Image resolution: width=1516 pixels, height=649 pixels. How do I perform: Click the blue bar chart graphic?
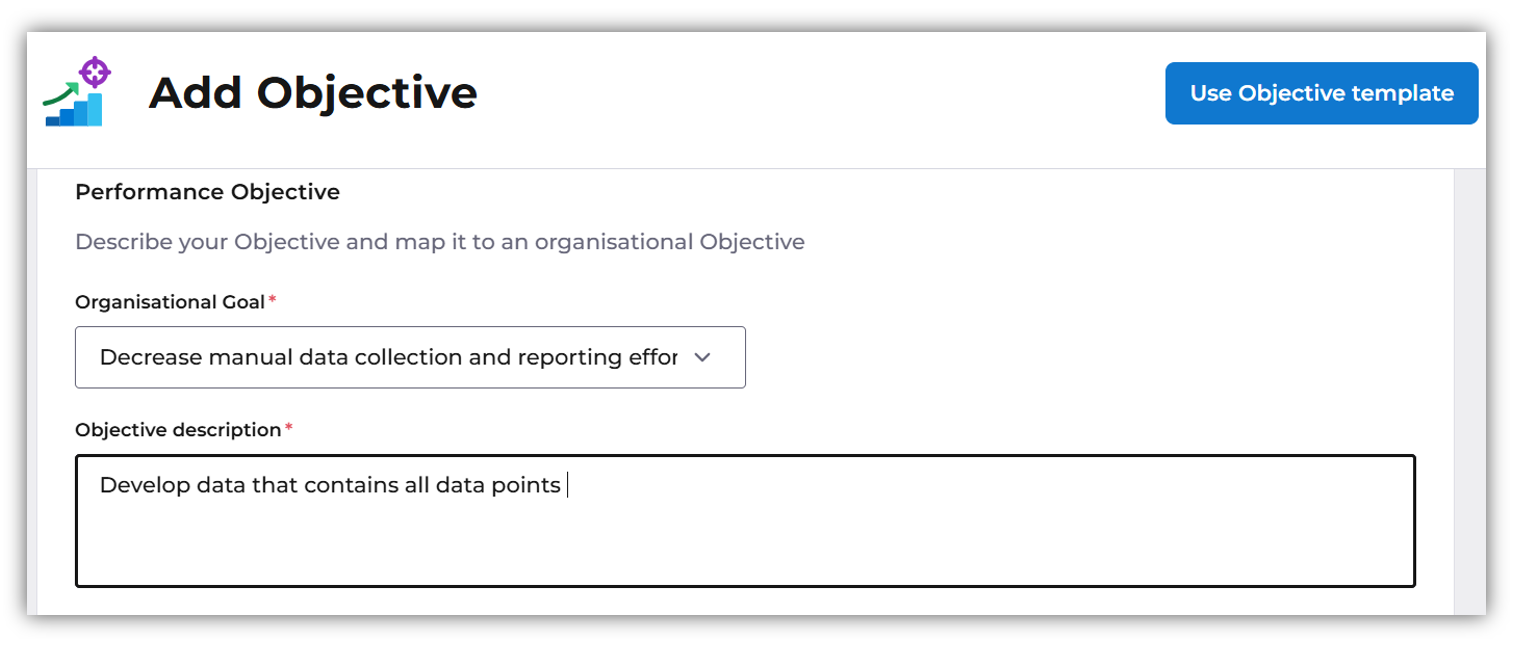pos(76,111)
